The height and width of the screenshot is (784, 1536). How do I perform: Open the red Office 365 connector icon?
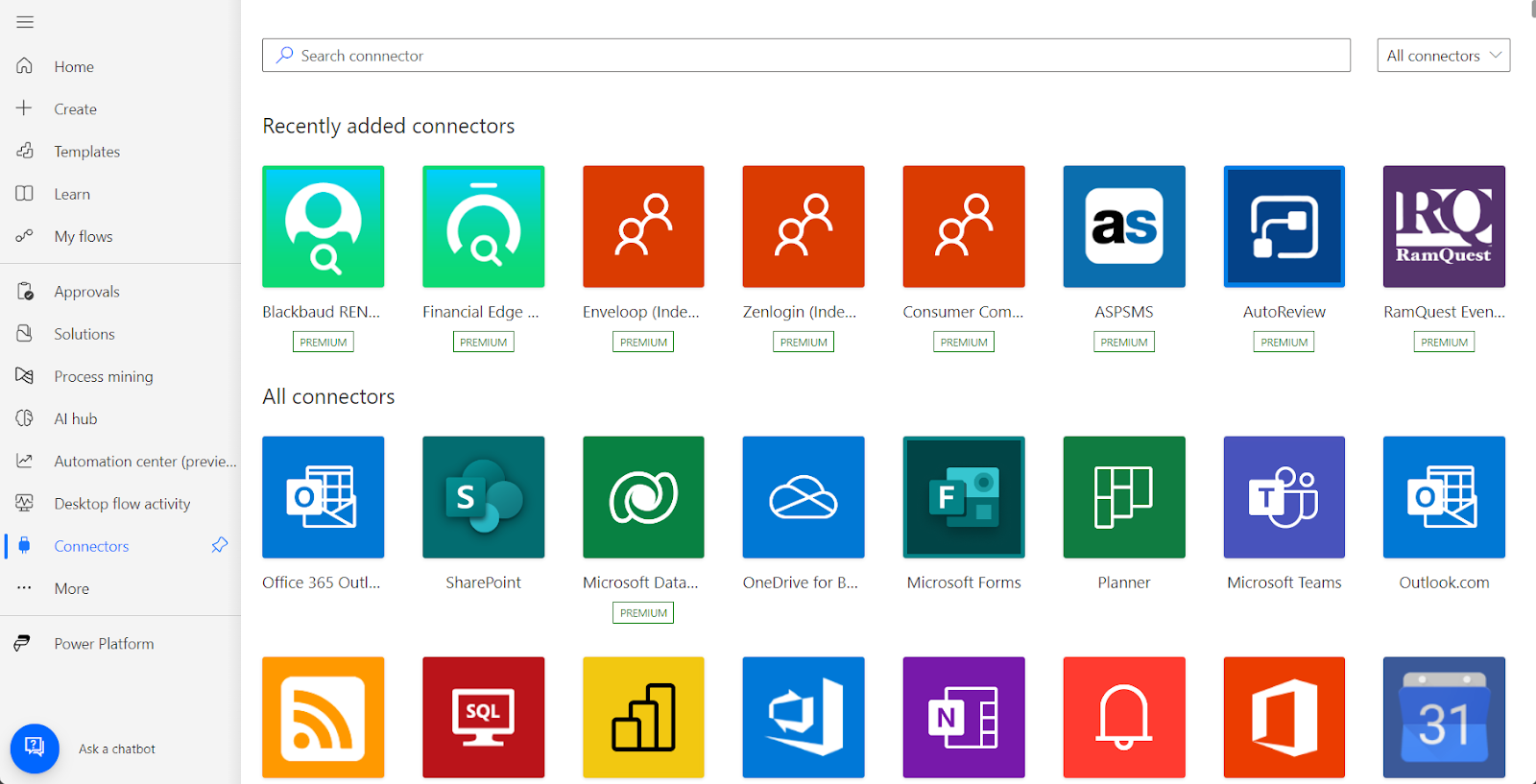tap(1284, 718)
